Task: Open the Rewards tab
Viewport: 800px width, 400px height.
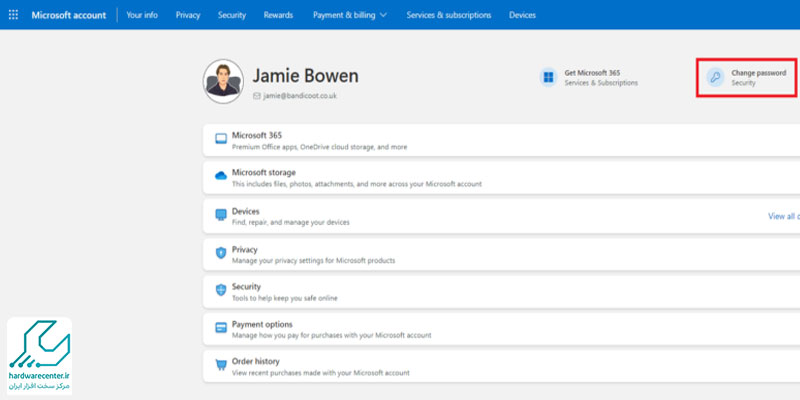Action: coord(278,15)
